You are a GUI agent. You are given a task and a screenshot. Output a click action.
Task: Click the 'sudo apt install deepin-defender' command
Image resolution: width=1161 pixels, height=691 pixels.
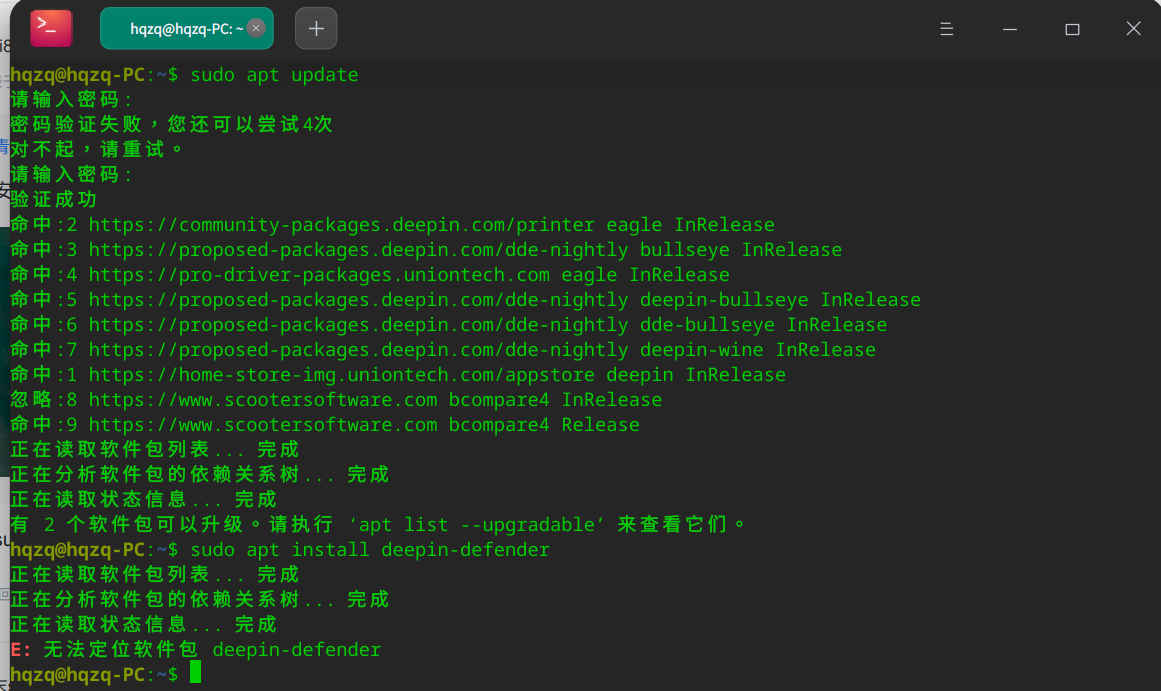tap(369, 550)
